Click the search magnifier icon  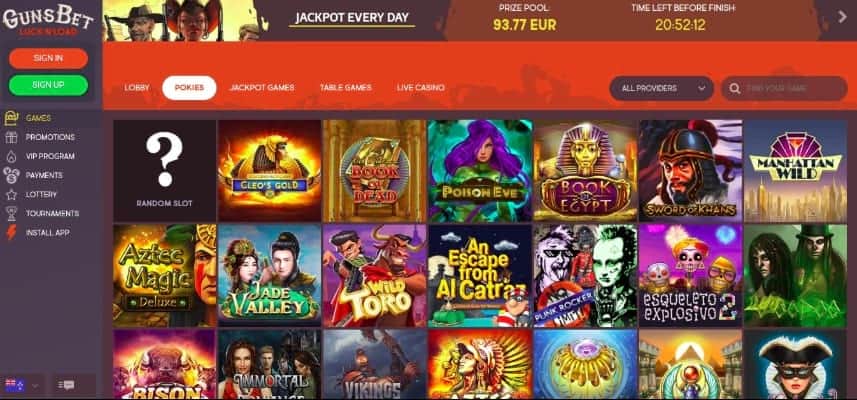tap(735, 88)
